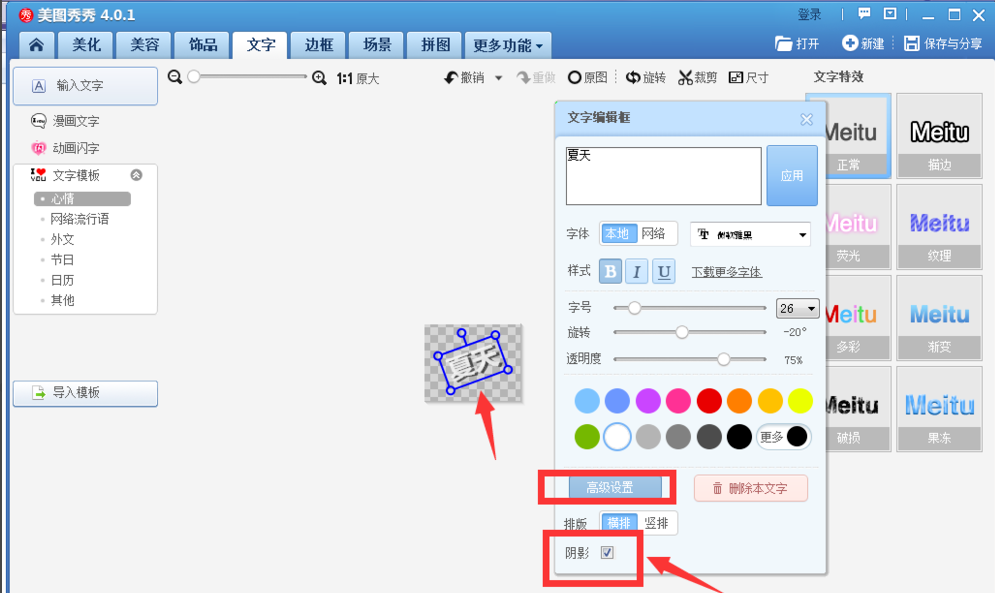Open the 尺寸 resize tool

pyautogui.click(x=748, y=76)
